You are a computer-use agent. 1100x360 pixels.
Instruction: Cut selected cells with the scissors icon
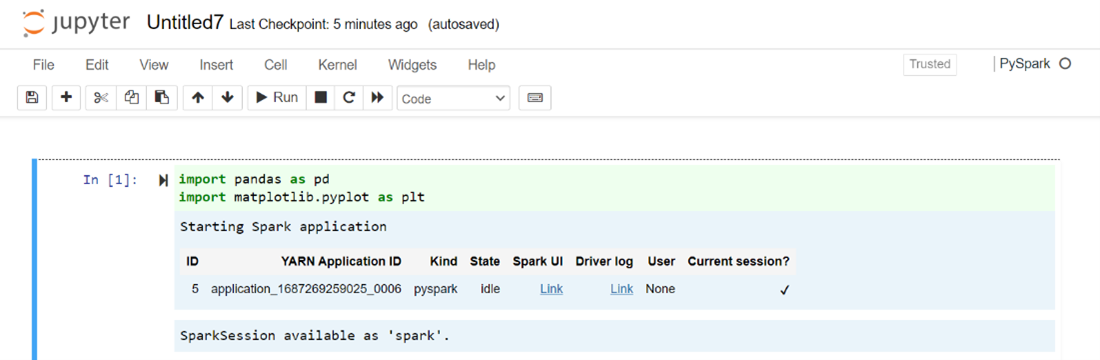pyautogui.click(x=101, y=98)
